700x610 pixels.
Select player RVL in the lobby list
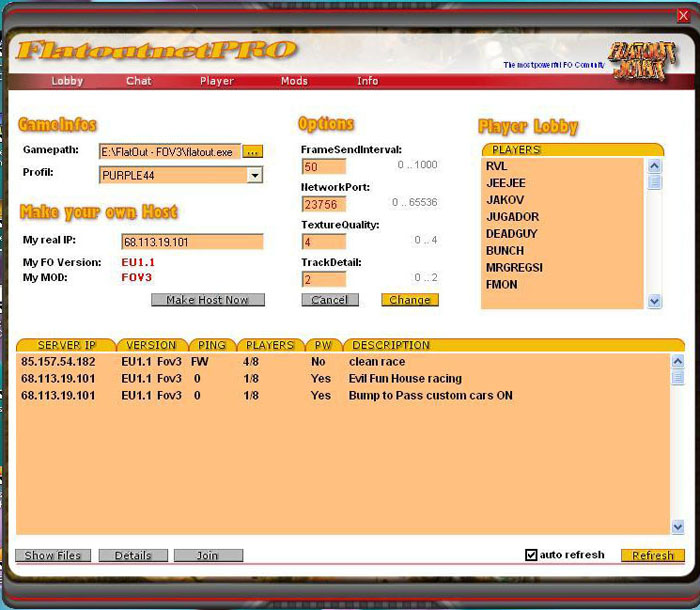[x=562, y=166]
